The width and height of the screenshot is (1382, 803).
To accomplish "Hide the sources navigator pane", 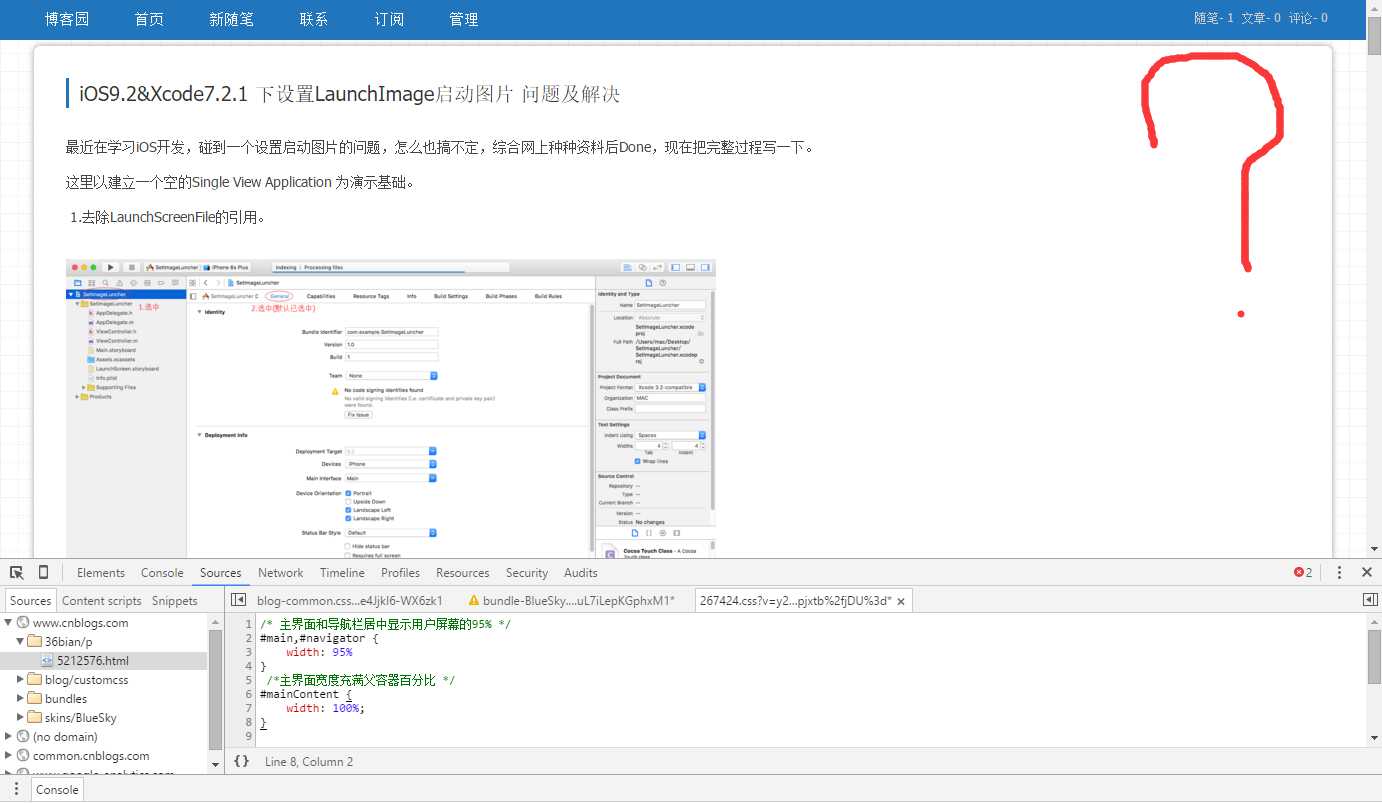I will click(238, 600).
